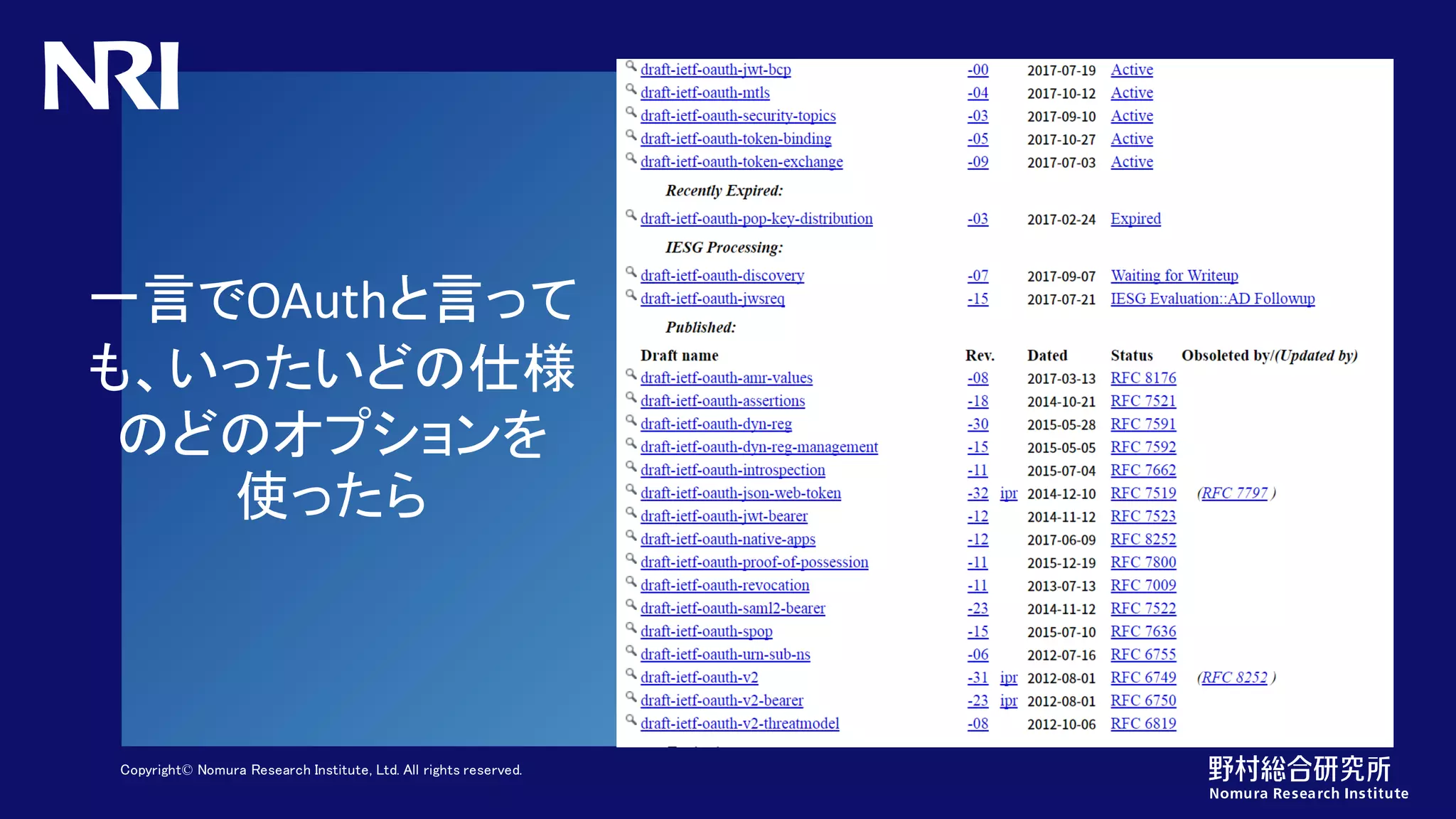Image resolution: width=1456 pixels, height=819 pixels.
Task: Click ipr link for json-web-token row
Action: pyautogui.click(x=1008, y=493)
